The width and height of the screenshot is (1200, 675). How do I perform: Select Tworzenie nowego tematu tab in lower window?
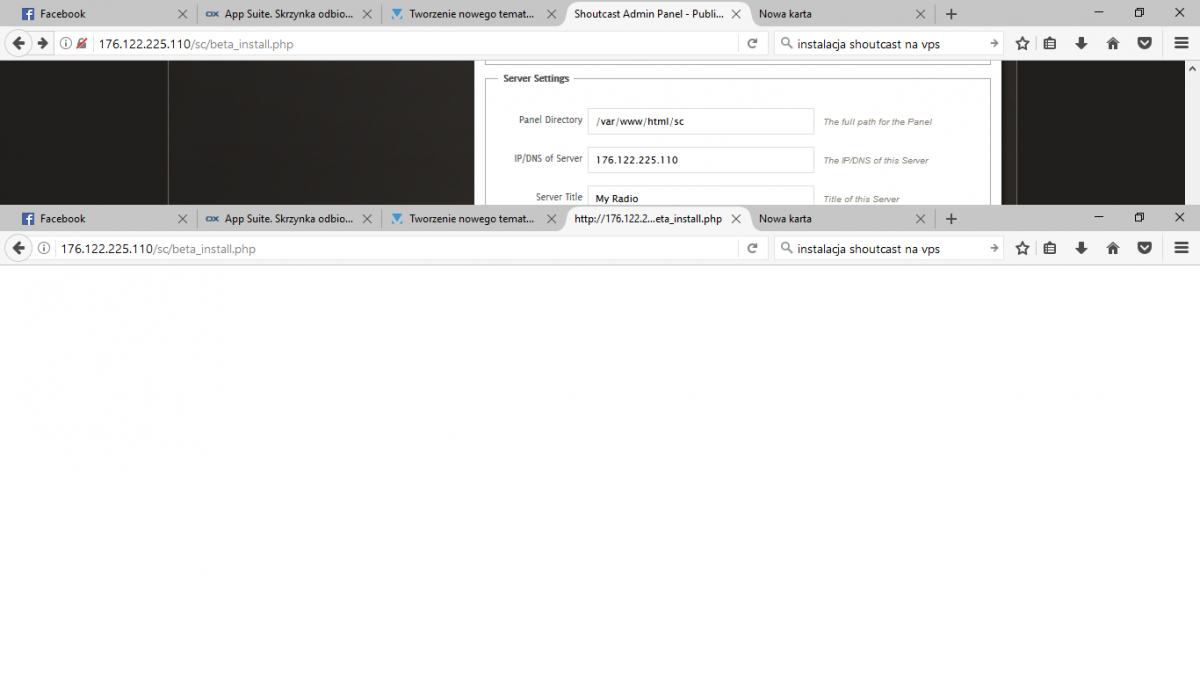[x=474, y=218]
